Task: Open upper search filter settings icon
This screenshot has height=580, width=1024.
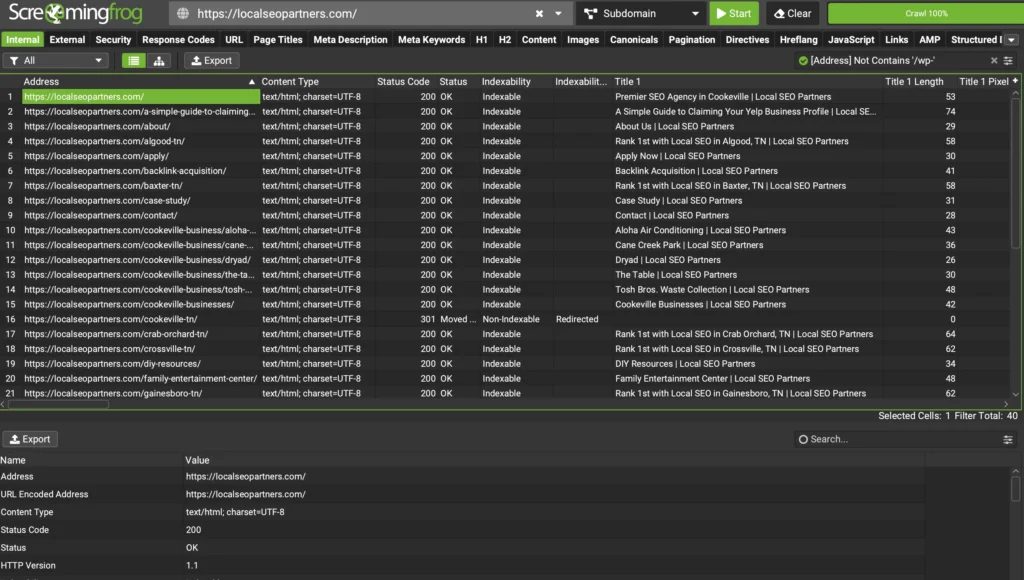Action: point(1008,60)
